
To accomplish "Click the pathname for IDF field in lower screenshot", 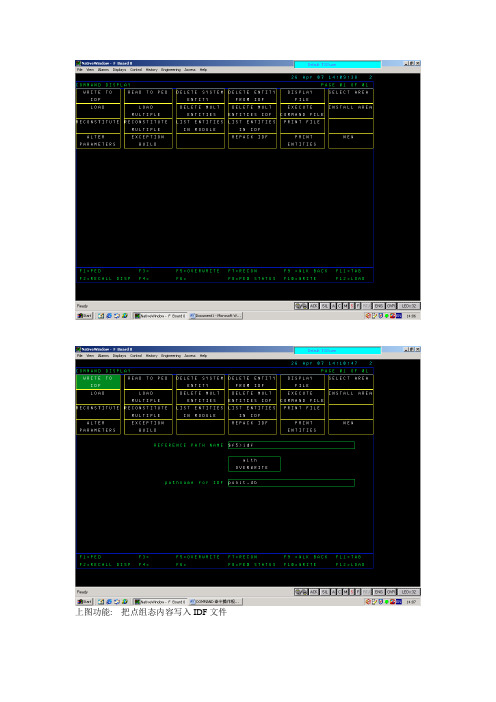I will 291,483.
